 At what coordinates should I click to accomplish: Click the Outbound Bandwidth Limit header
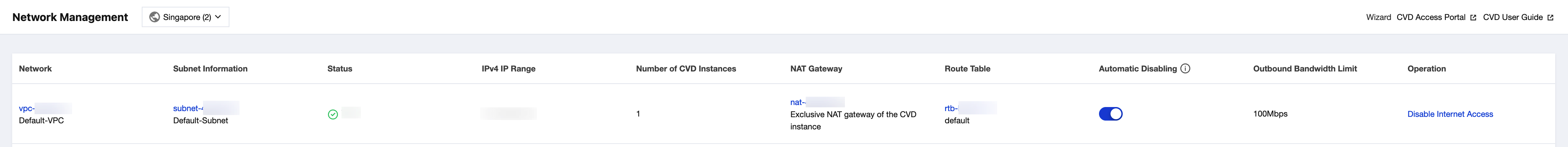[x=1304, y=69]
